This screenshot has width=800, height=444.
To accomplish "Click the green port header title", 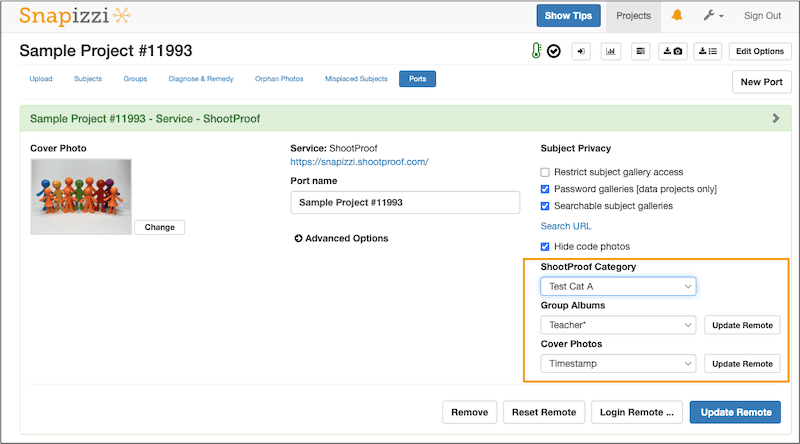I will click(x=145, y=118).
